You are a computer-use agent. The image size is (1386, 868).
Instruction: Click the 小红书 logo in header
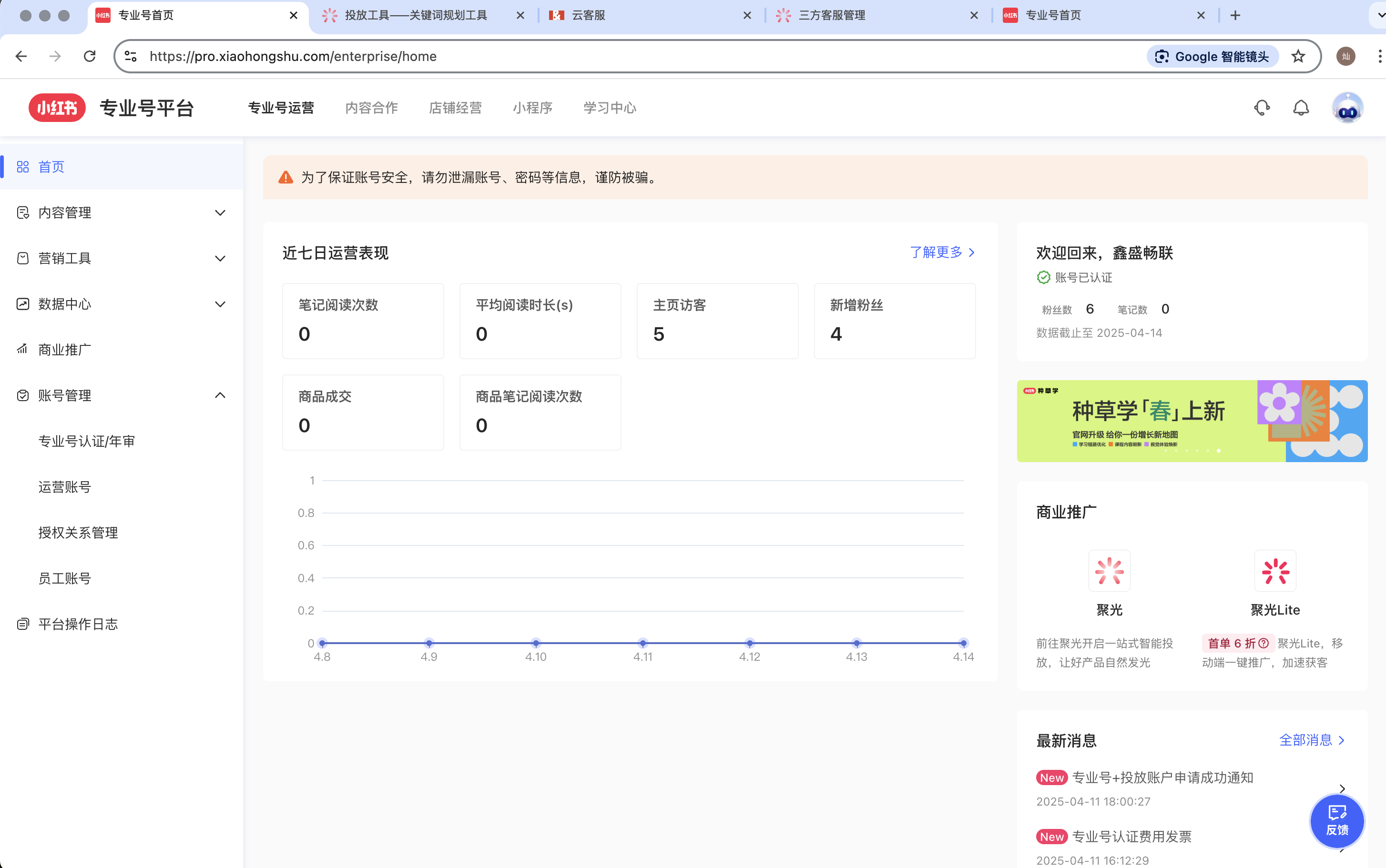[x=57, y=107]
